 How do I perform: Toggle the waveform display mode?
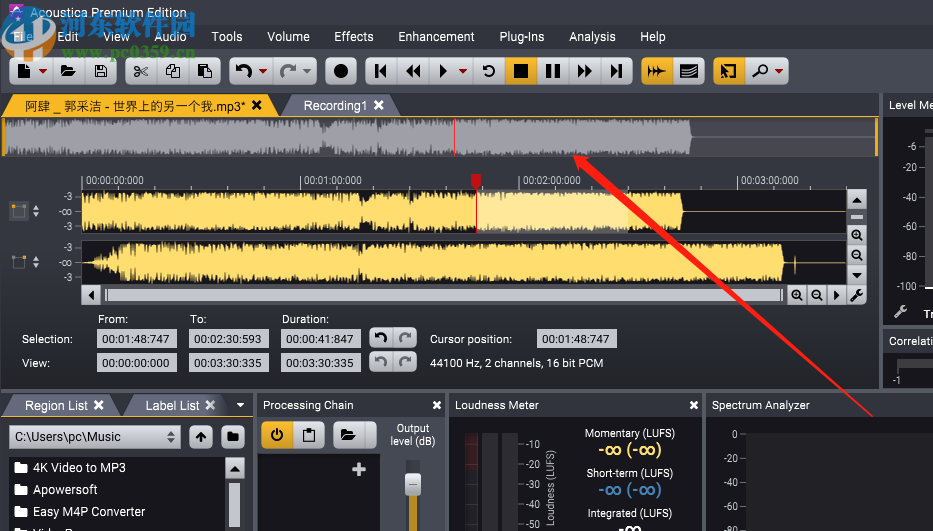pyautogui.click(x=657, y=71)
